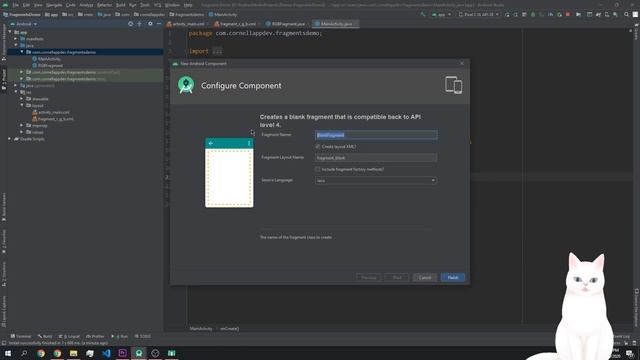Click the Fragment Name input field
The height and width of the screenshot is (360, 640).
tap(376, 135)
